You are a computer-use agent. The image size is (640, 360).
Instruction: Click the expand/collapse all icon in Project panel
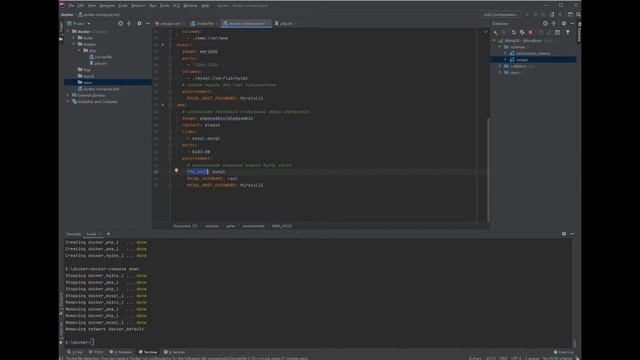pyautogui.click(x=129, y=23)
